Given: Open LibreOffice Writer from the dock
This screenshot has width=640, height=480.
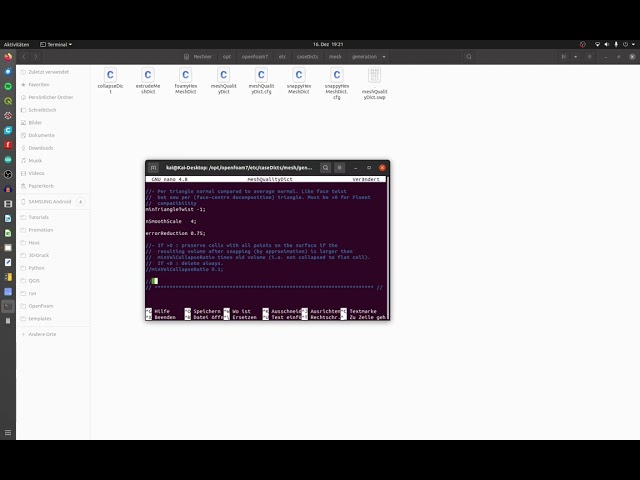Looking at the screenshot, I should click(8, 218).
